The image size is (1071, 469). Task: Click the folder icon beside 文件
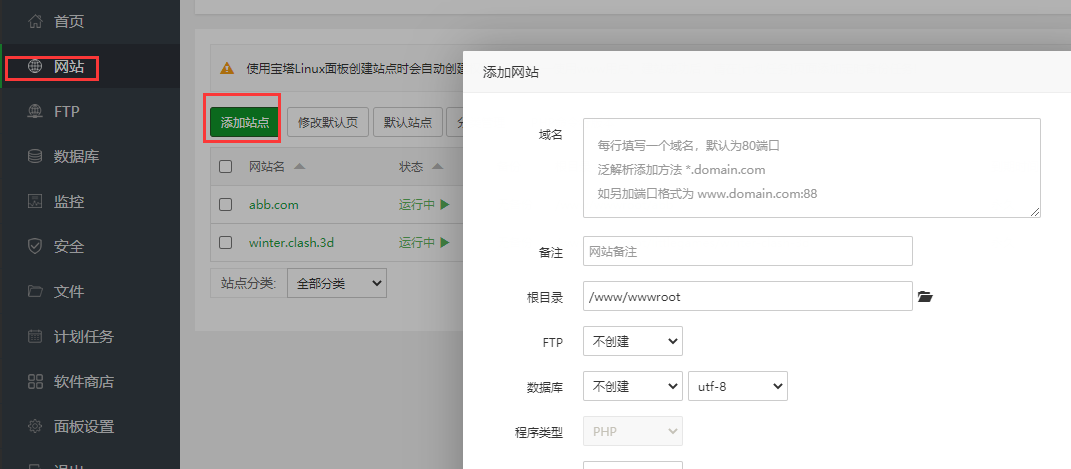[35, 292]
